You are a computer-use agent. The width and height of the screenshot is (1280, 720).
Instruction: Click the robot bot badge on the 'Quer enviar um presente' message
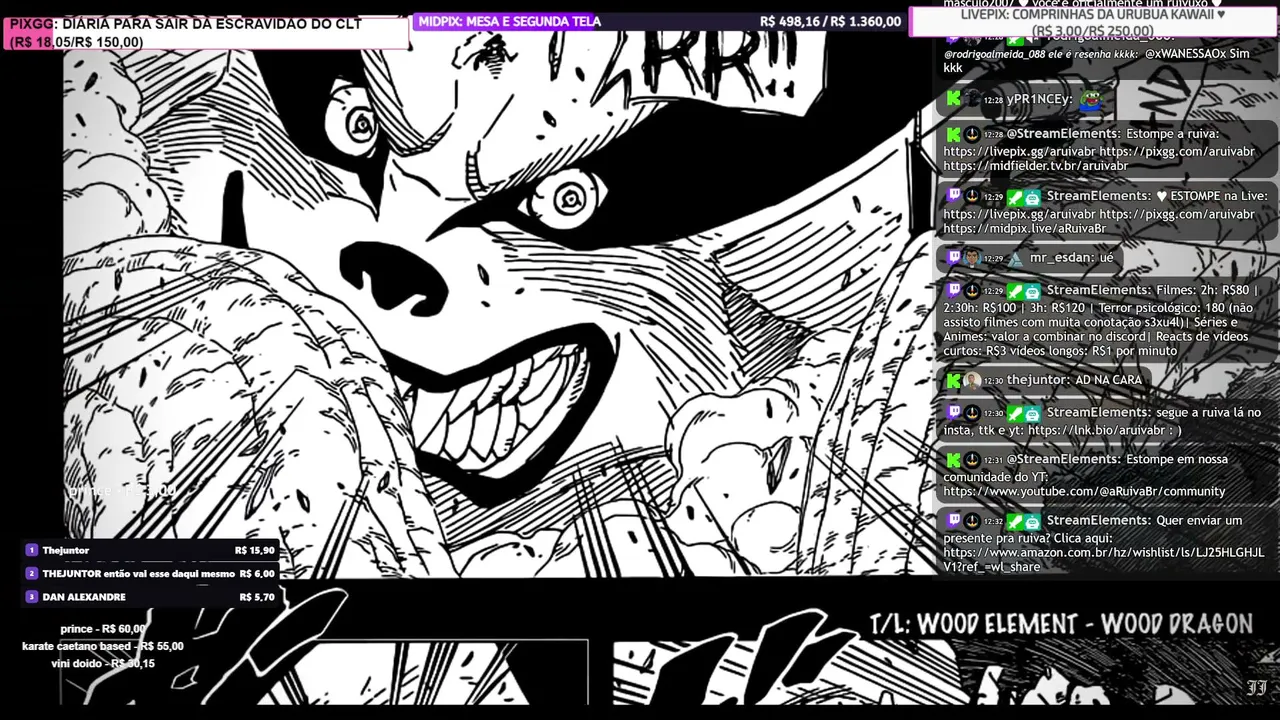(1032, 520)
